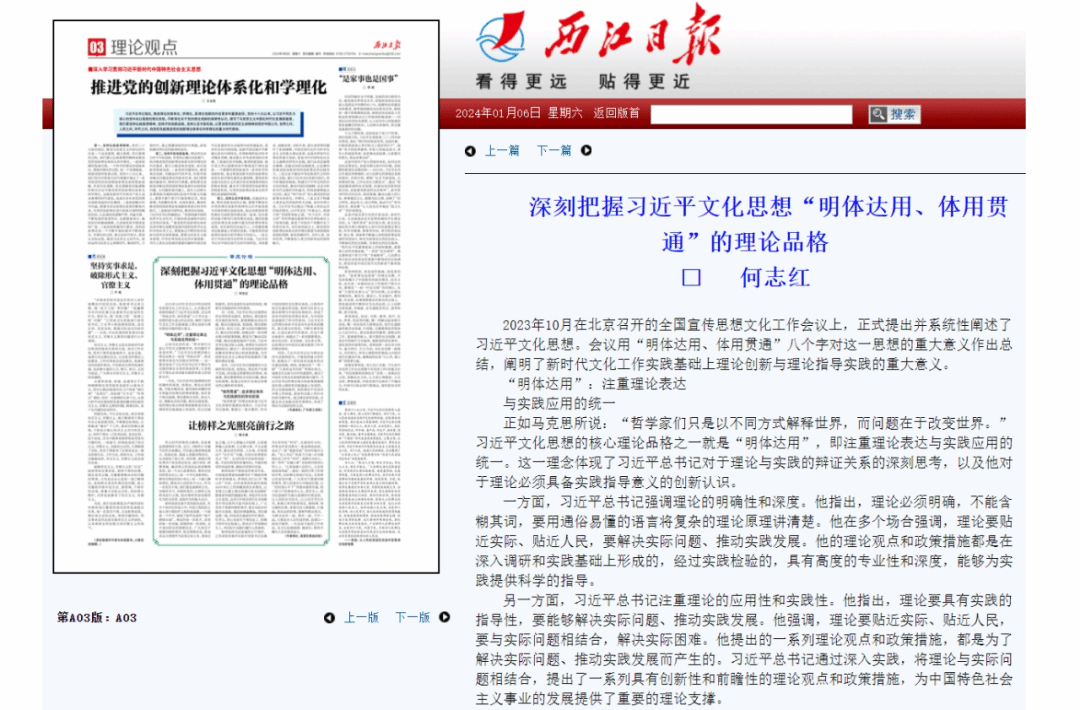
Task: Click the right arrow icon beside 下一篇
Action: 586,151
